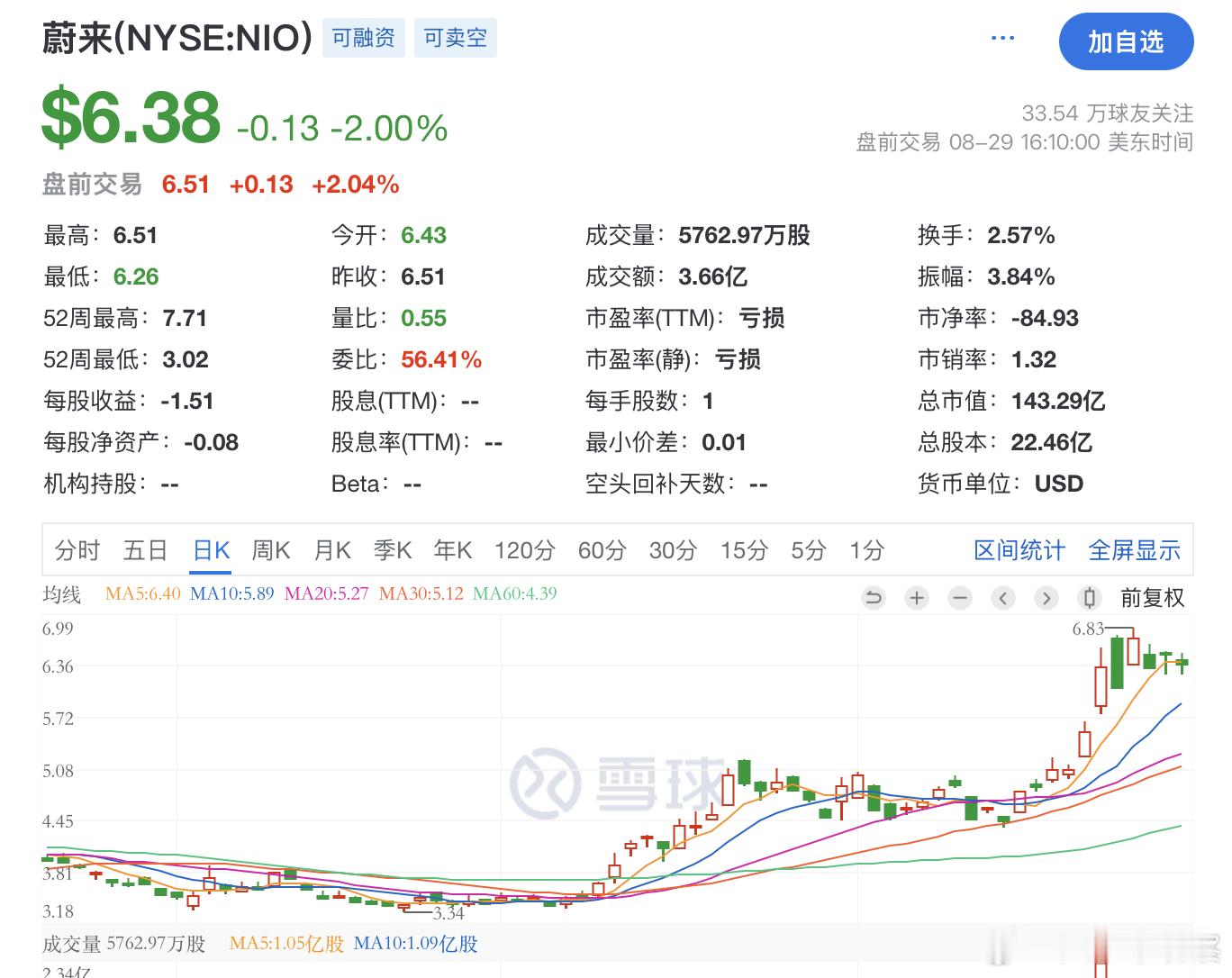
Task: Click the 可卖空 tag
Action: point(456,38)
